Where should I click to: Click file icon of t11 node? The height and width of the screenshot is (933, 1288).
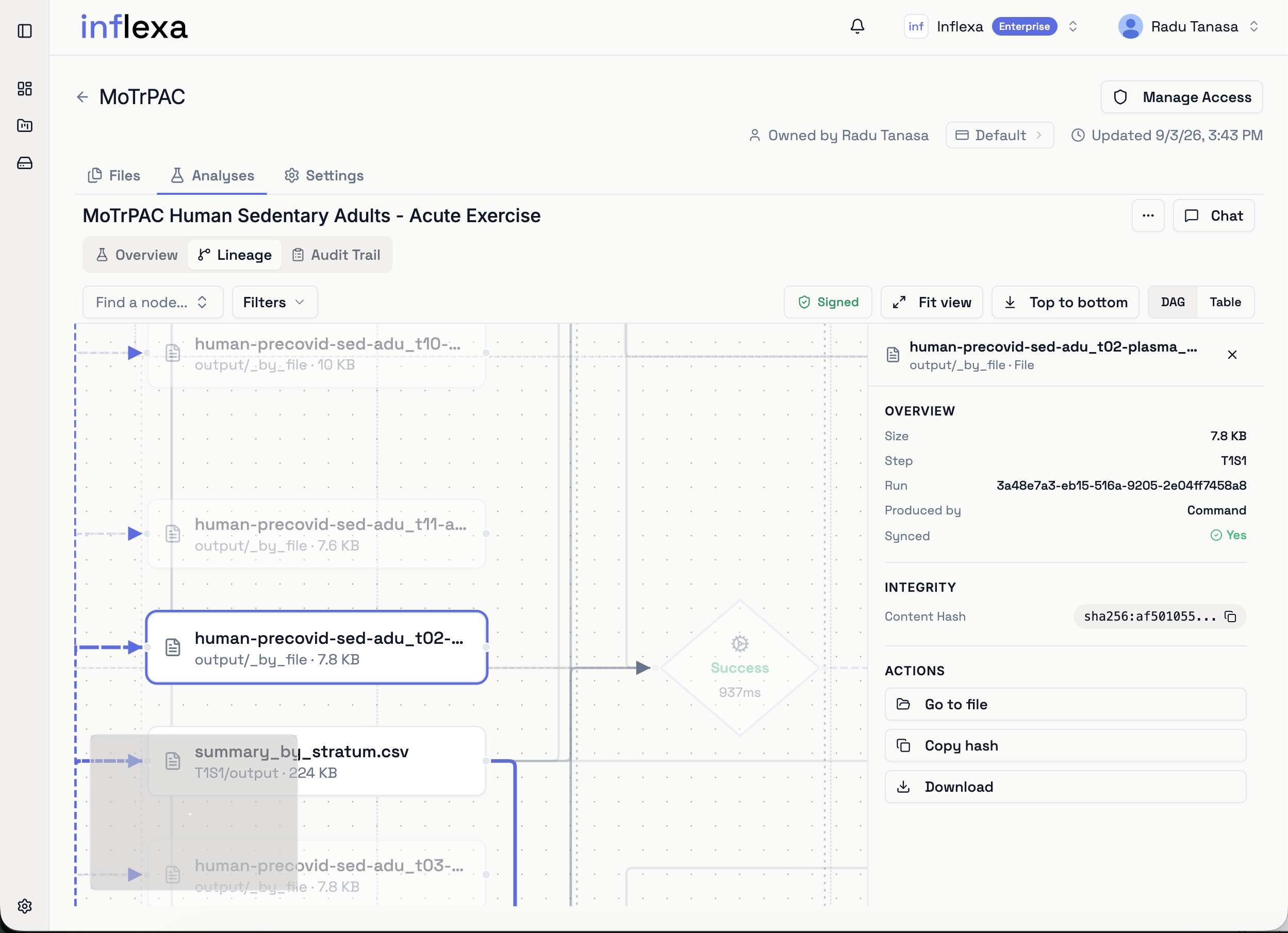coord(173,534)
